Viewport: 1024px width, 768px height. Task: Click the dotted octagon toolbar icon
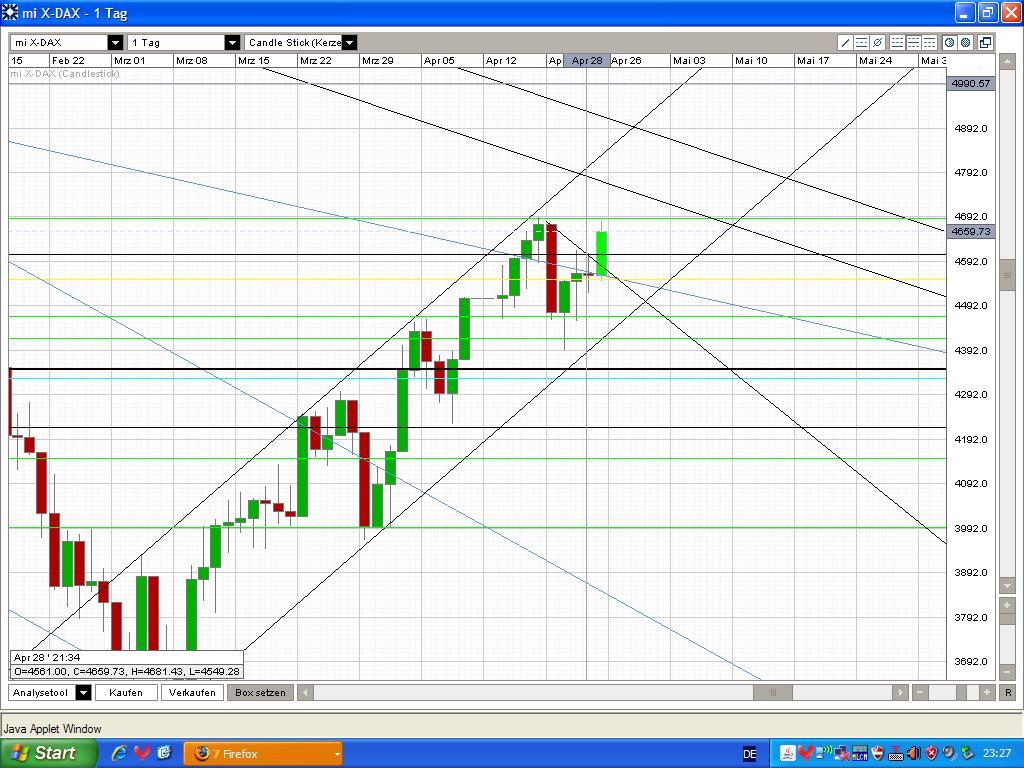pos(949,42)
